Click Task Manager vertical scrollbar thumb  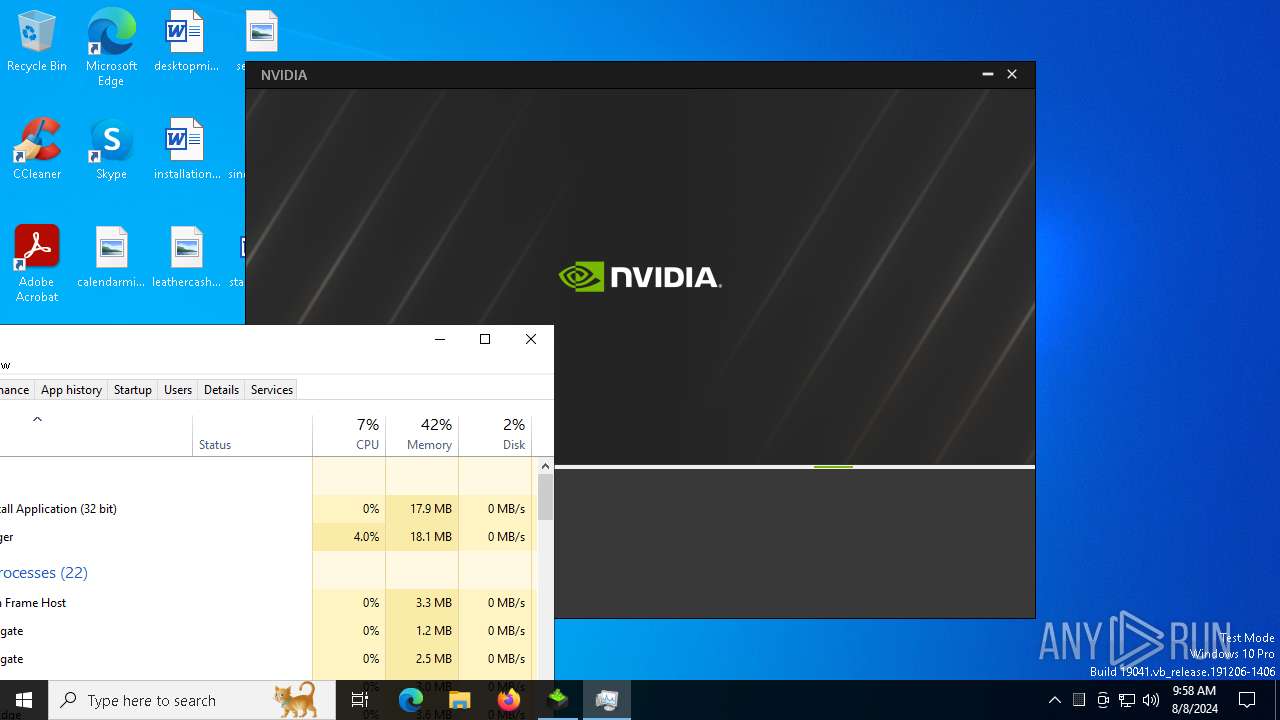click(x=545, y=497)
